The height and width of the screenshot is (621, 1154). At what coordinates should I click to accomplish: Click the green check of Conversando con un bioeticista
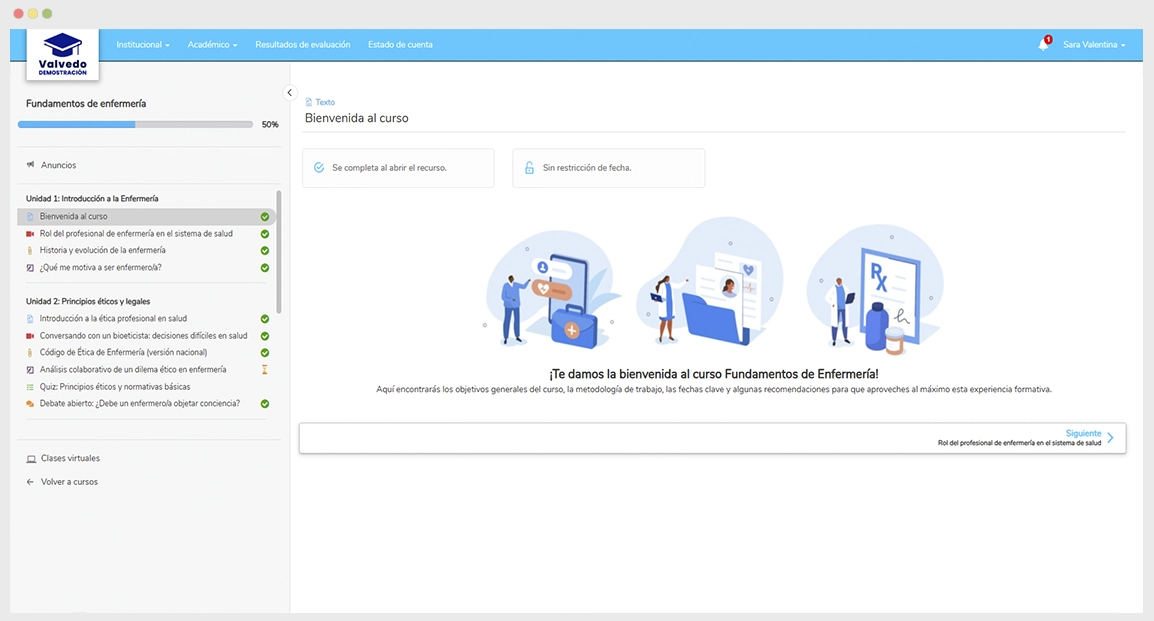click(265, 336)
